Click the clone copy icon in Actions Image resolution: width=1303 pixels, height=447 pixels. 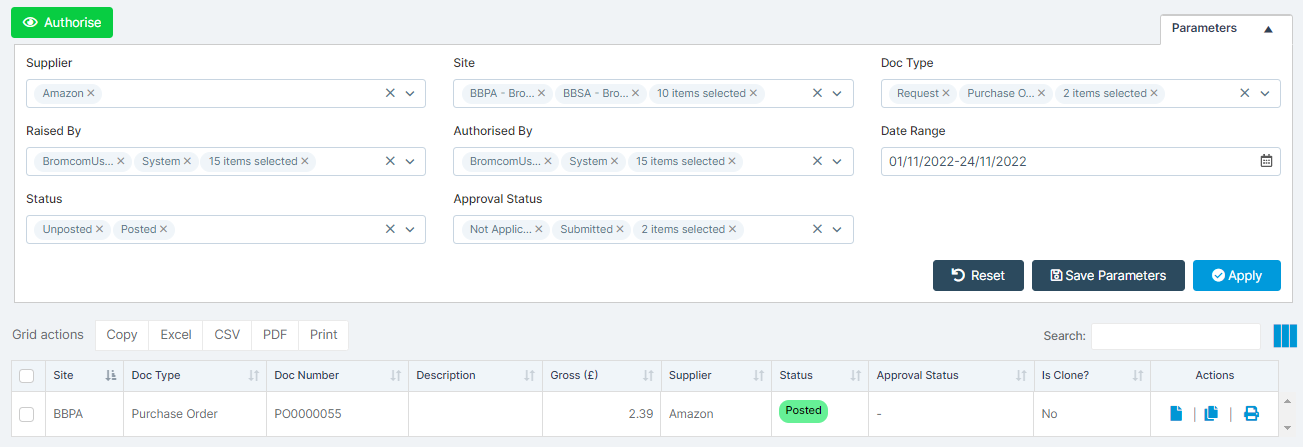click(1211, 413)
